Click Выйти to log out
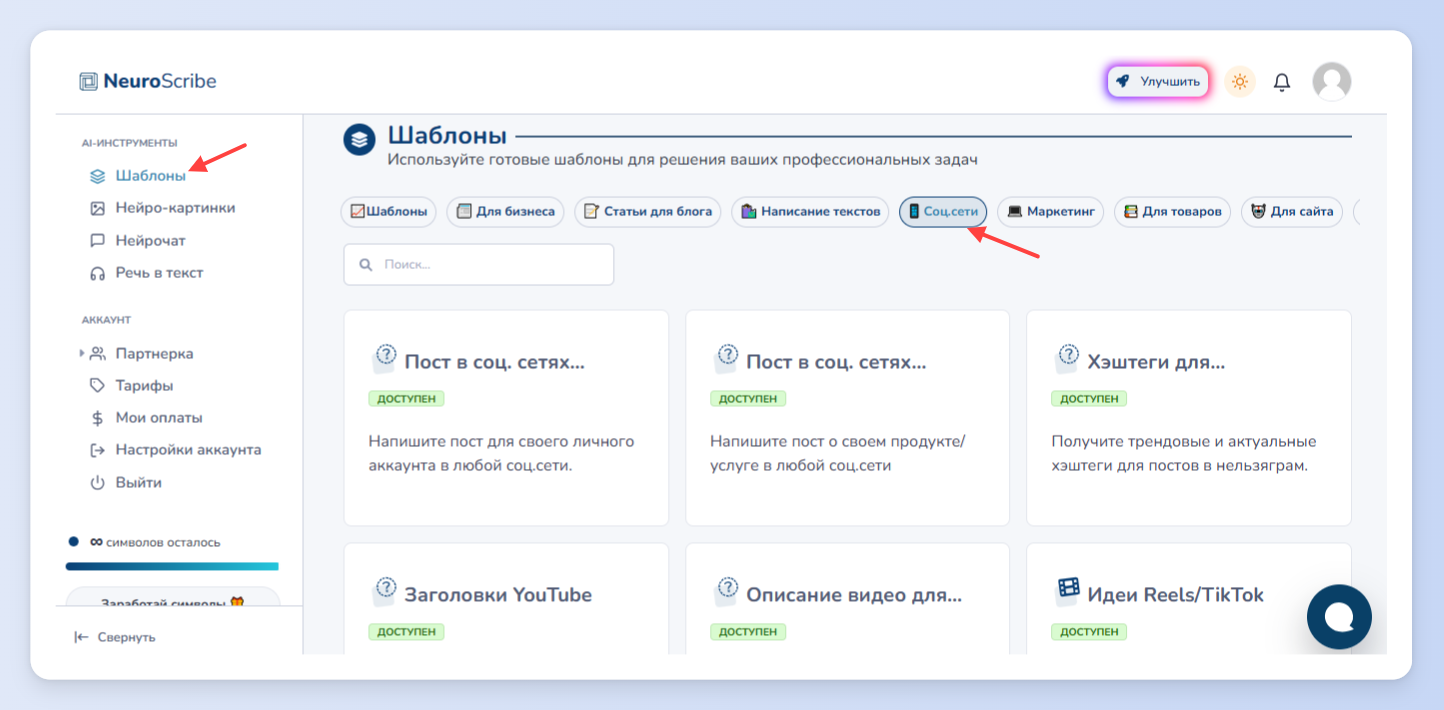 pyautogui.click(x=138, y=483)
